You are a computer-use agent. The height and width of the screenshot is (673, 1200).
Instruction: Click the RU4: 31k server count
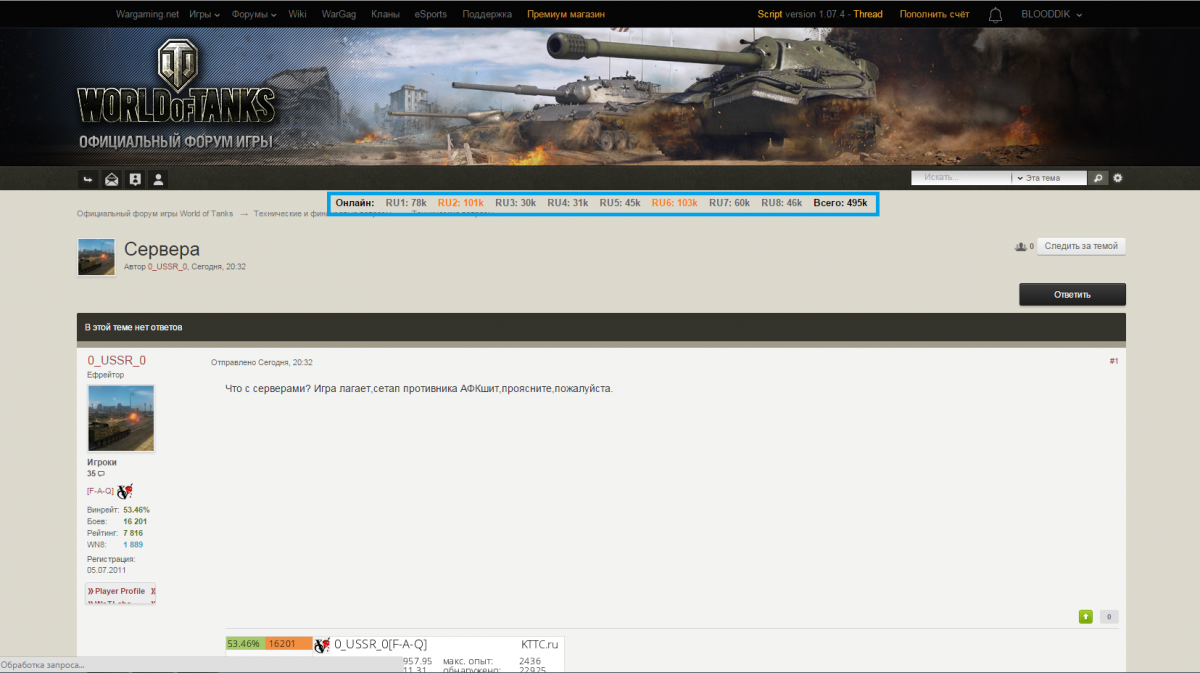click(x=567, y=203)
